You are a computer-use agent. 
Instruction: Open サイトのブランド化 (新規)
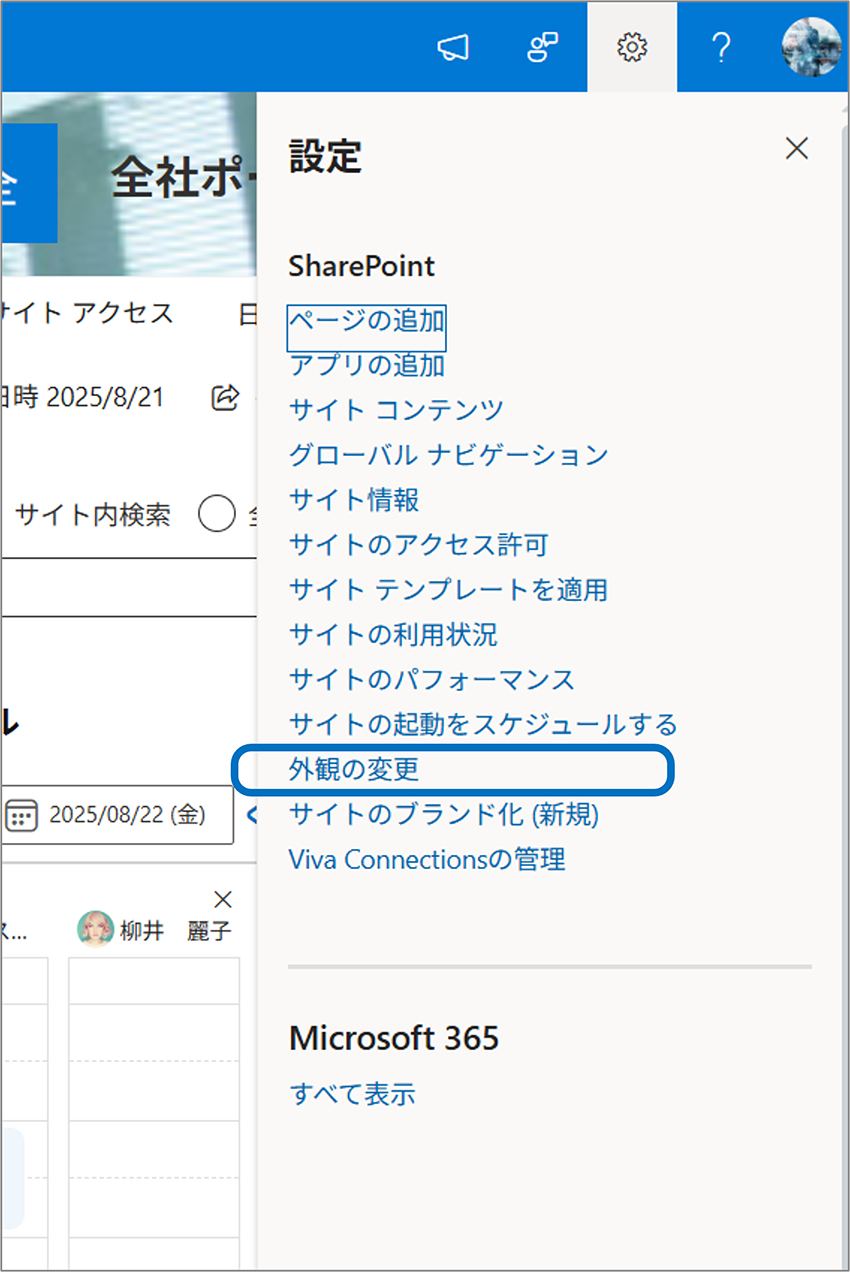tap(443, 815)
